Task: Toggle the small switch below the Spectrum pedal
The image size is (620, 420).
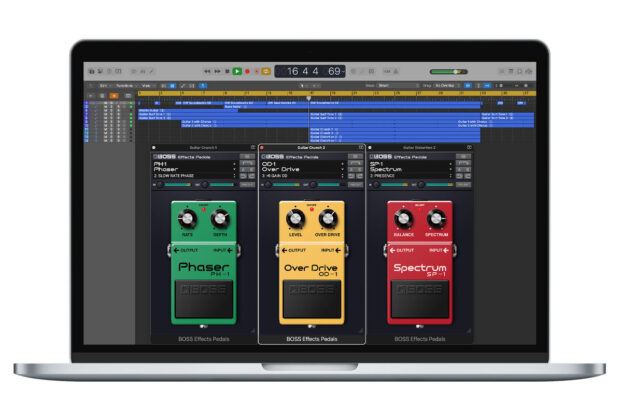Action: 420,327
